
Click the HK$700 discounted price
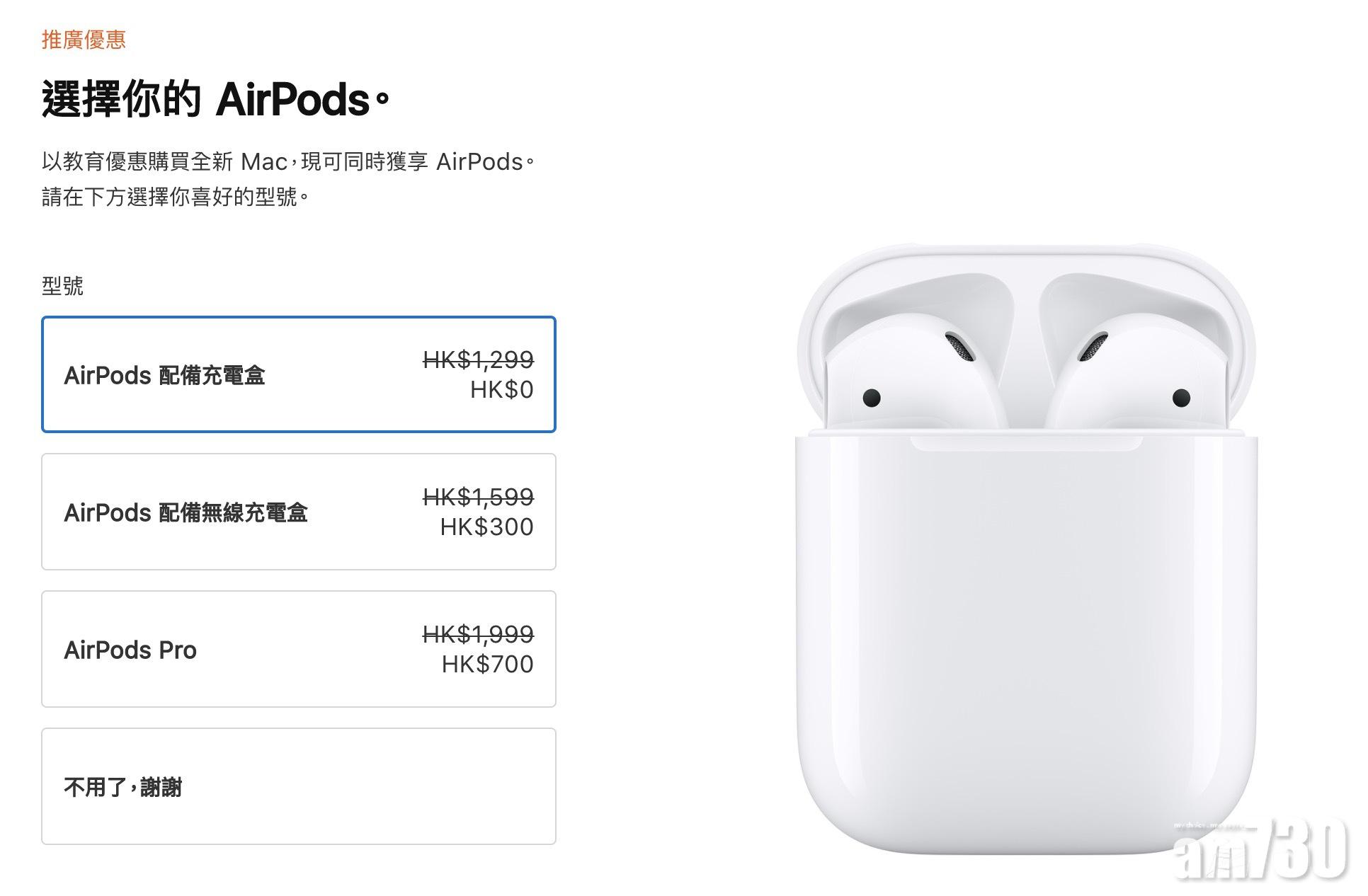pos(488,665)
